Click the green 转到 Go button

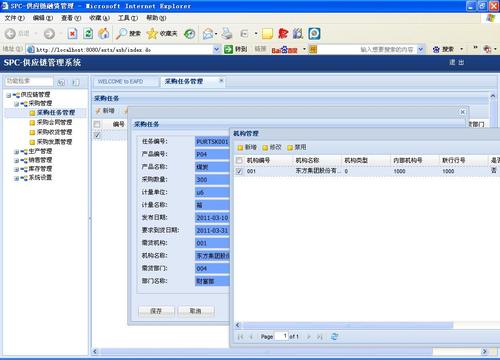coord(235,49)
